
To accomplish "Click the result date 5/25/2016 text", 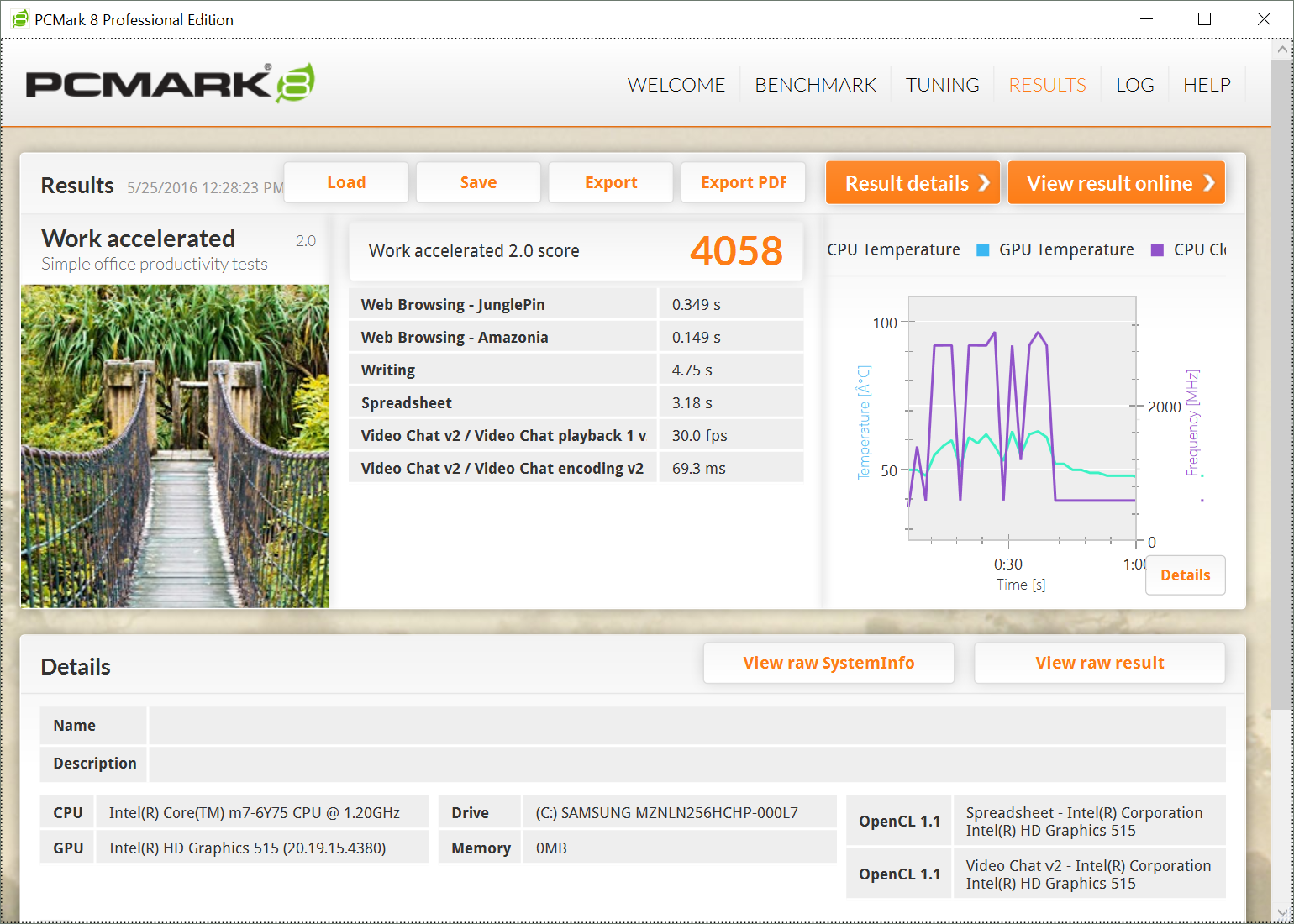I will coord(205,187).
